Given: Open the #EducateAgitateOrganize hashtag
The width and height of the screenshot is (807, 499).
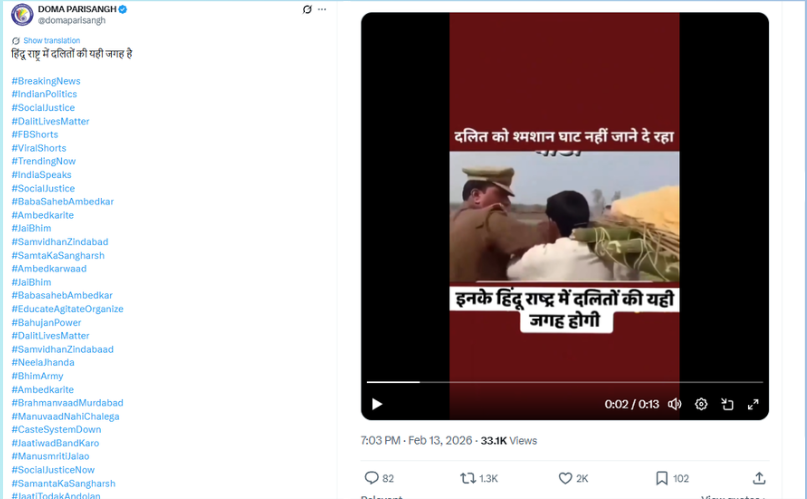Looking at the screenshot, I should [67, 309].
